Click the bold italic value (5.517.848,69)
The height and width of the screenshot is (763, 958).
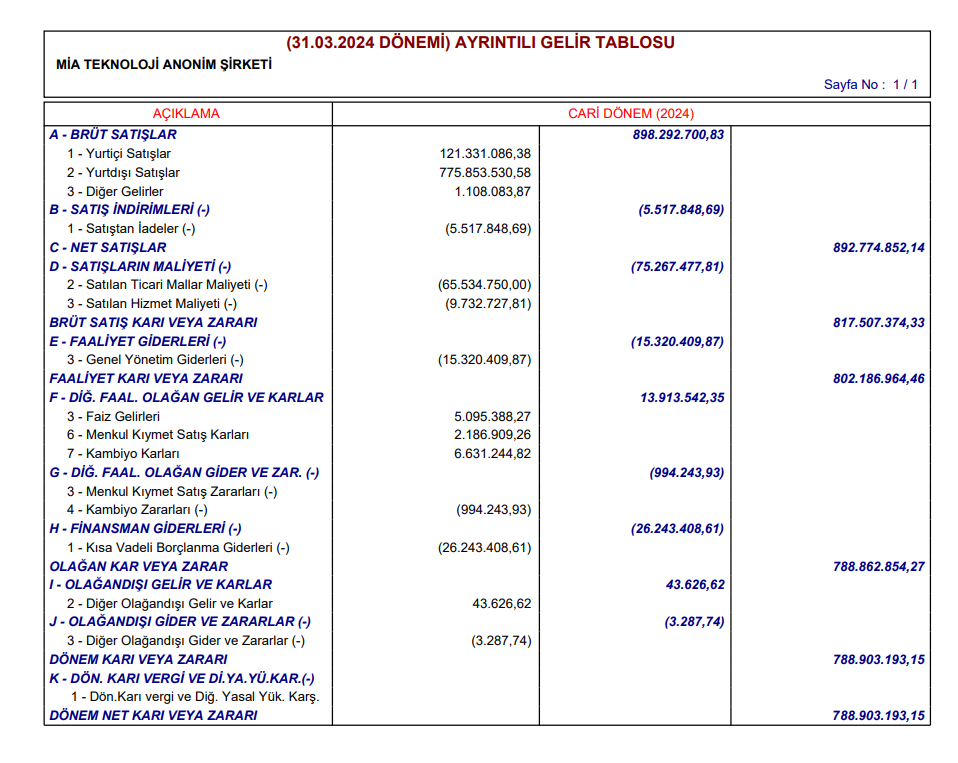point(681,210)
